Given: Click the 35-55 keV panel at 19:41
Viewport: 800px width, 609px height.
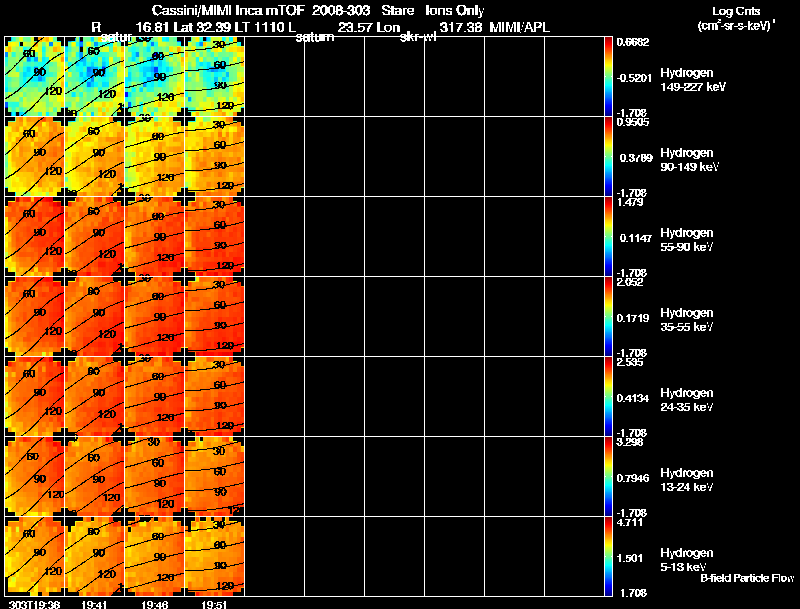Looking at the screenshot, I should [94, 316].
